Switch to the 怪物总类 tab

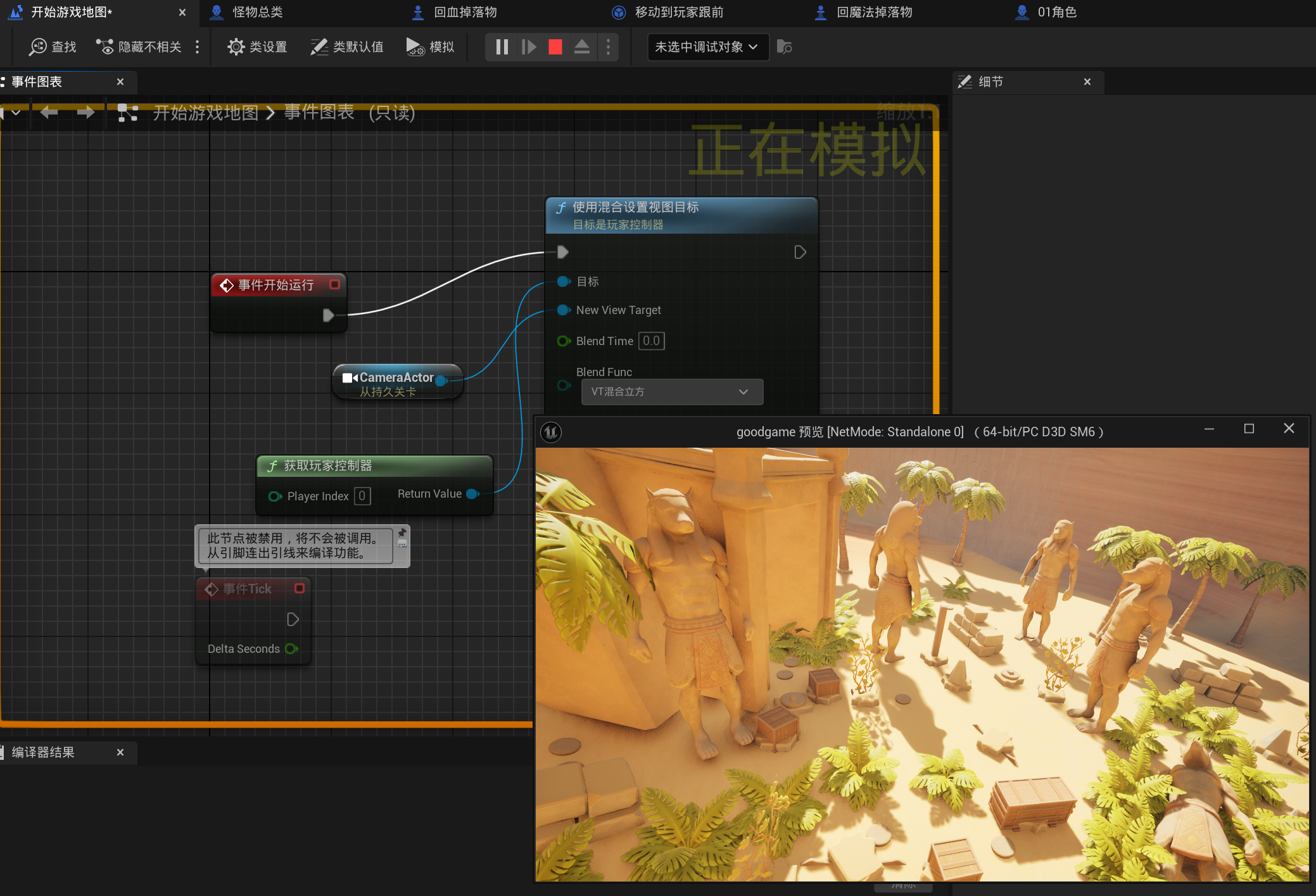point(257,12)
